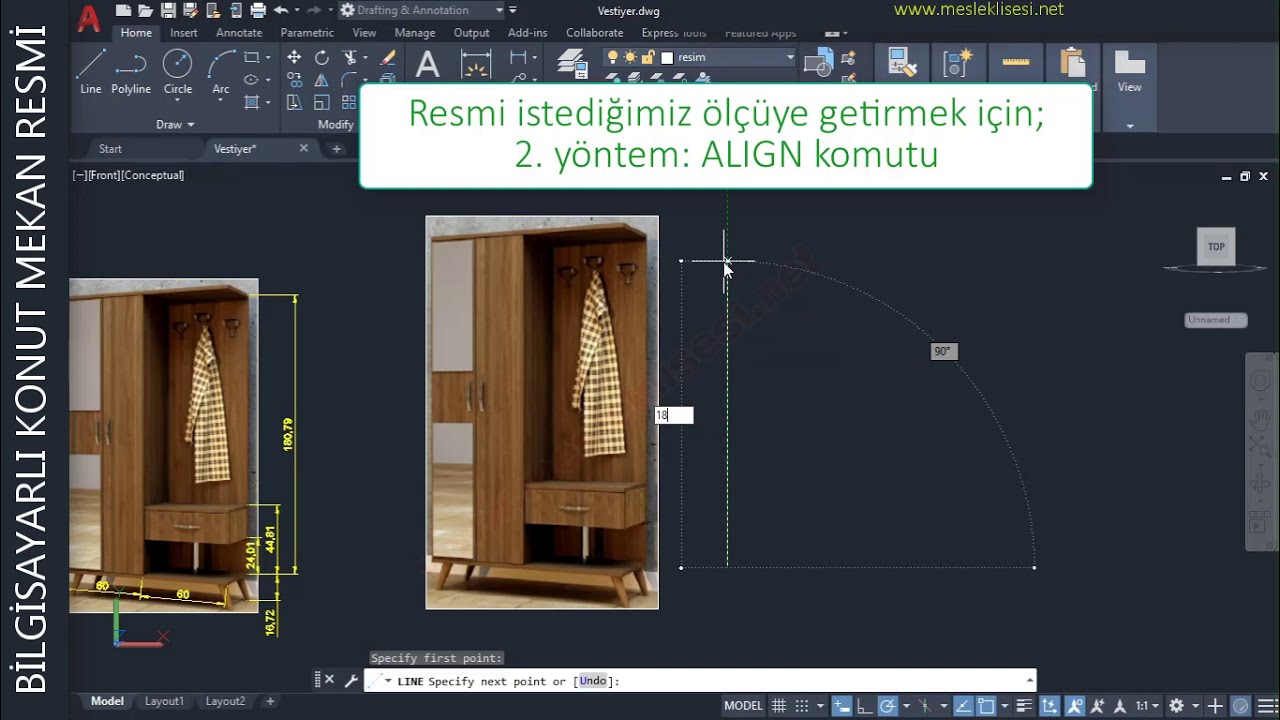The width and height of the screenshot is (1280, 720).
Task: Click the Save icon
Action: (x=168, y=10)
